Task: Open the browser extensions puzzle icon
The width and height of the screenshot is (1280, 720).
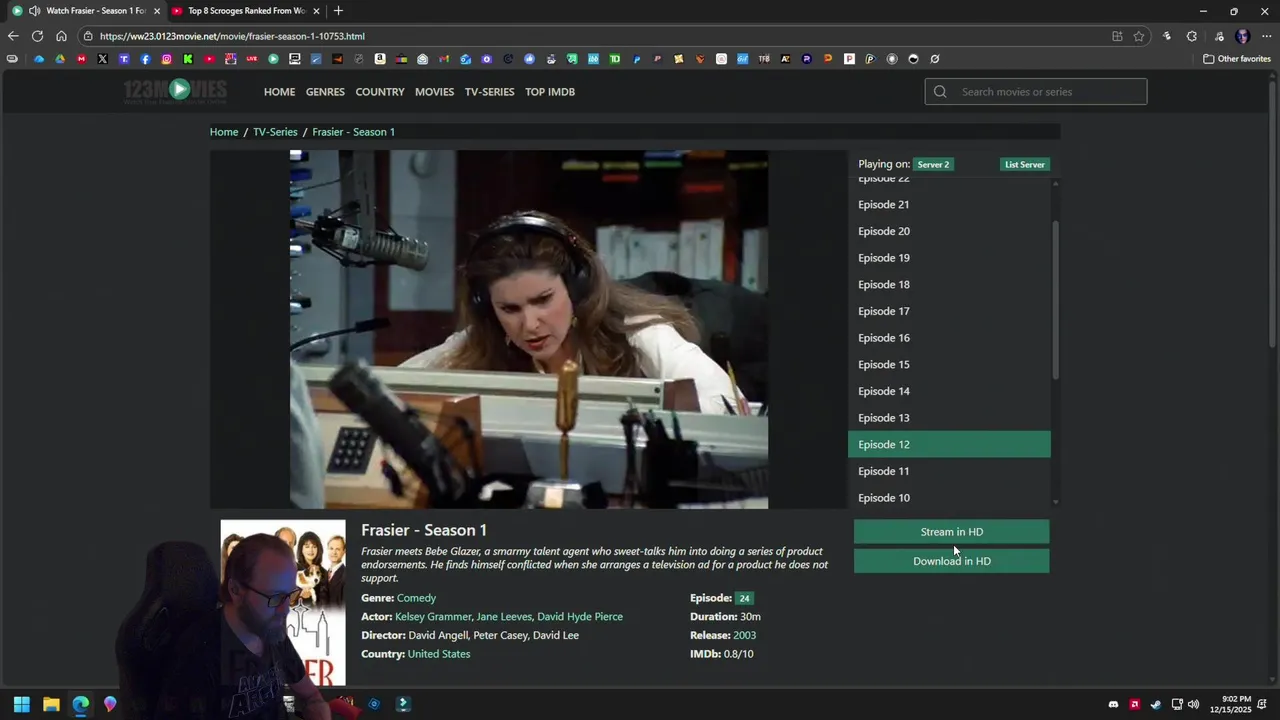Action: point(1192,36)
